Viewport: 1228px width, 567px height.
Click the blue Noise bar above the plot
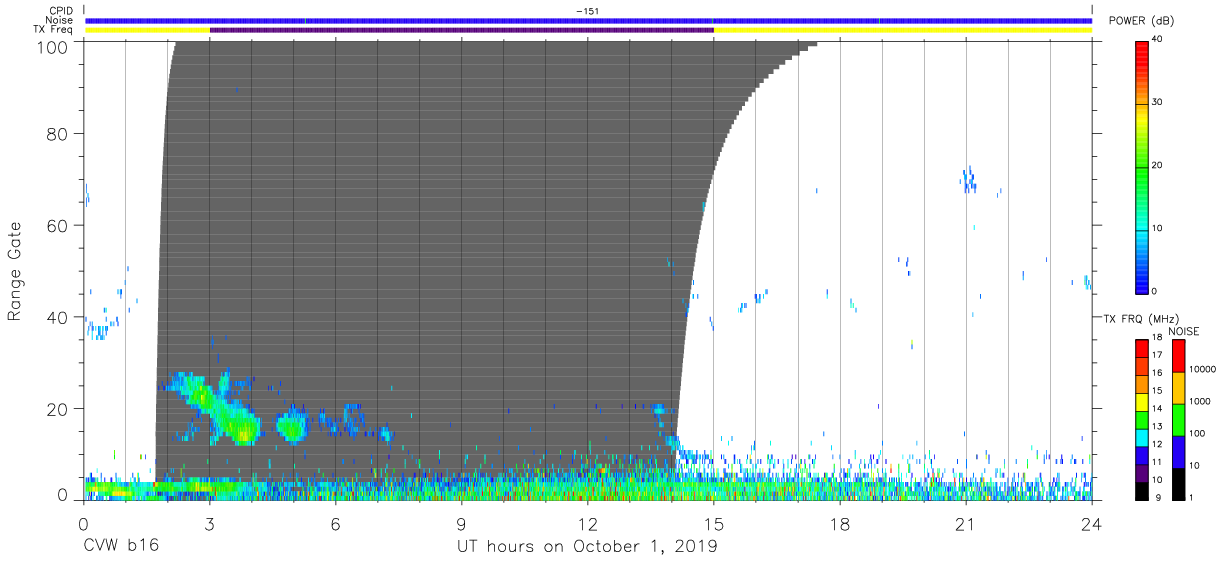pos(588,20)
